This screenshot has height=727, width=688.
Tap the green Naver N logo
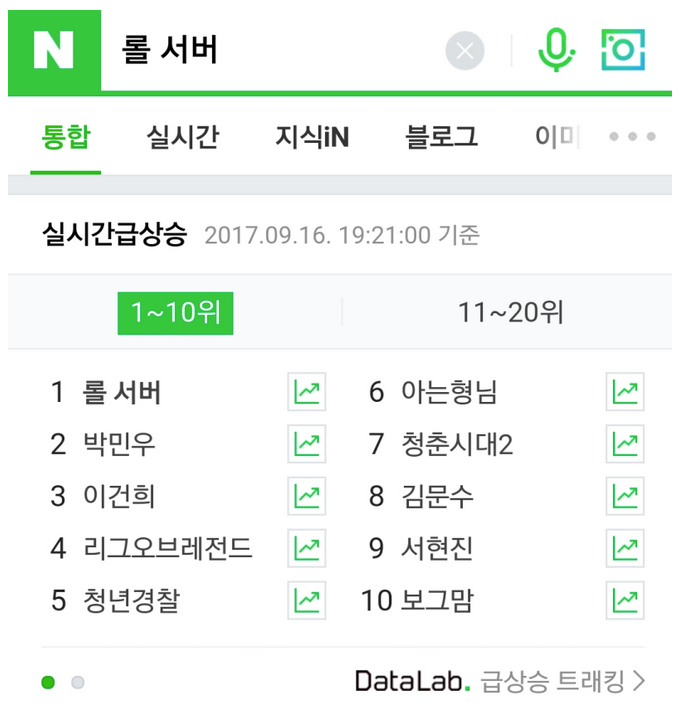[54, 50]
